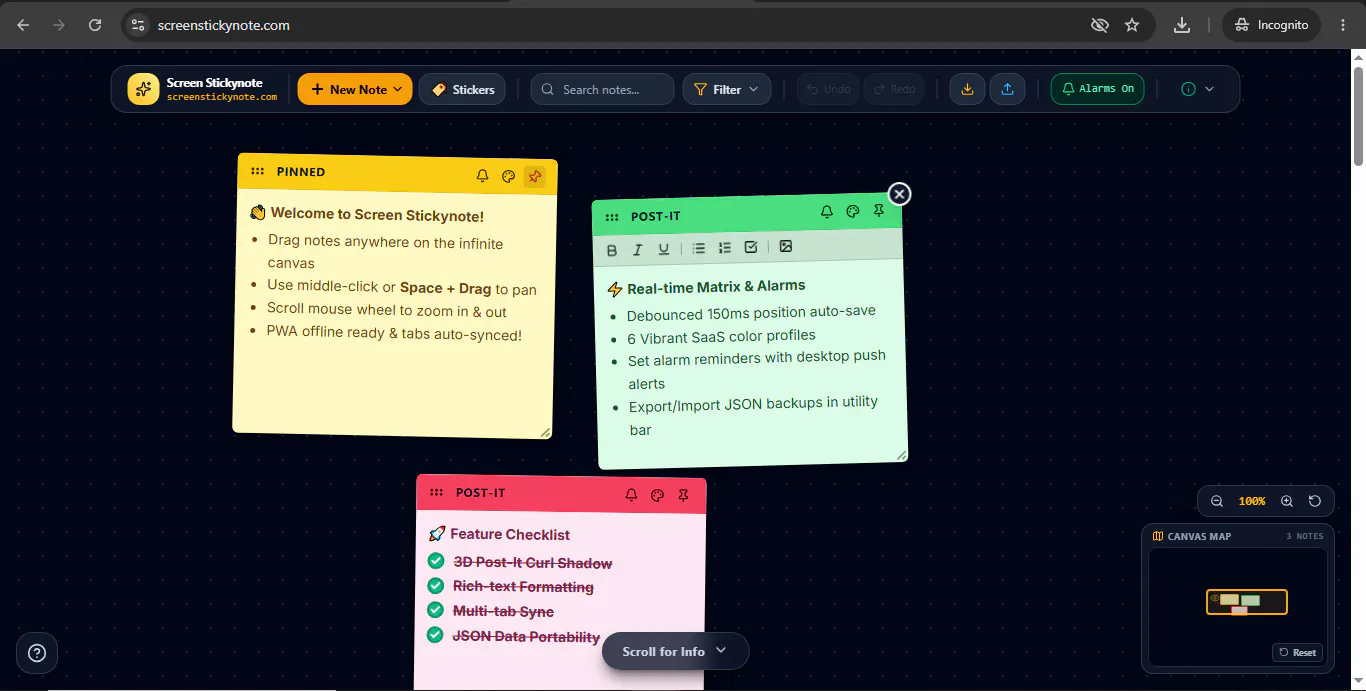The width and height of the screenshot is (1366, 691).
Task: Click the eye-slash tracking protection icon
Action: (x=1100, y=25)
